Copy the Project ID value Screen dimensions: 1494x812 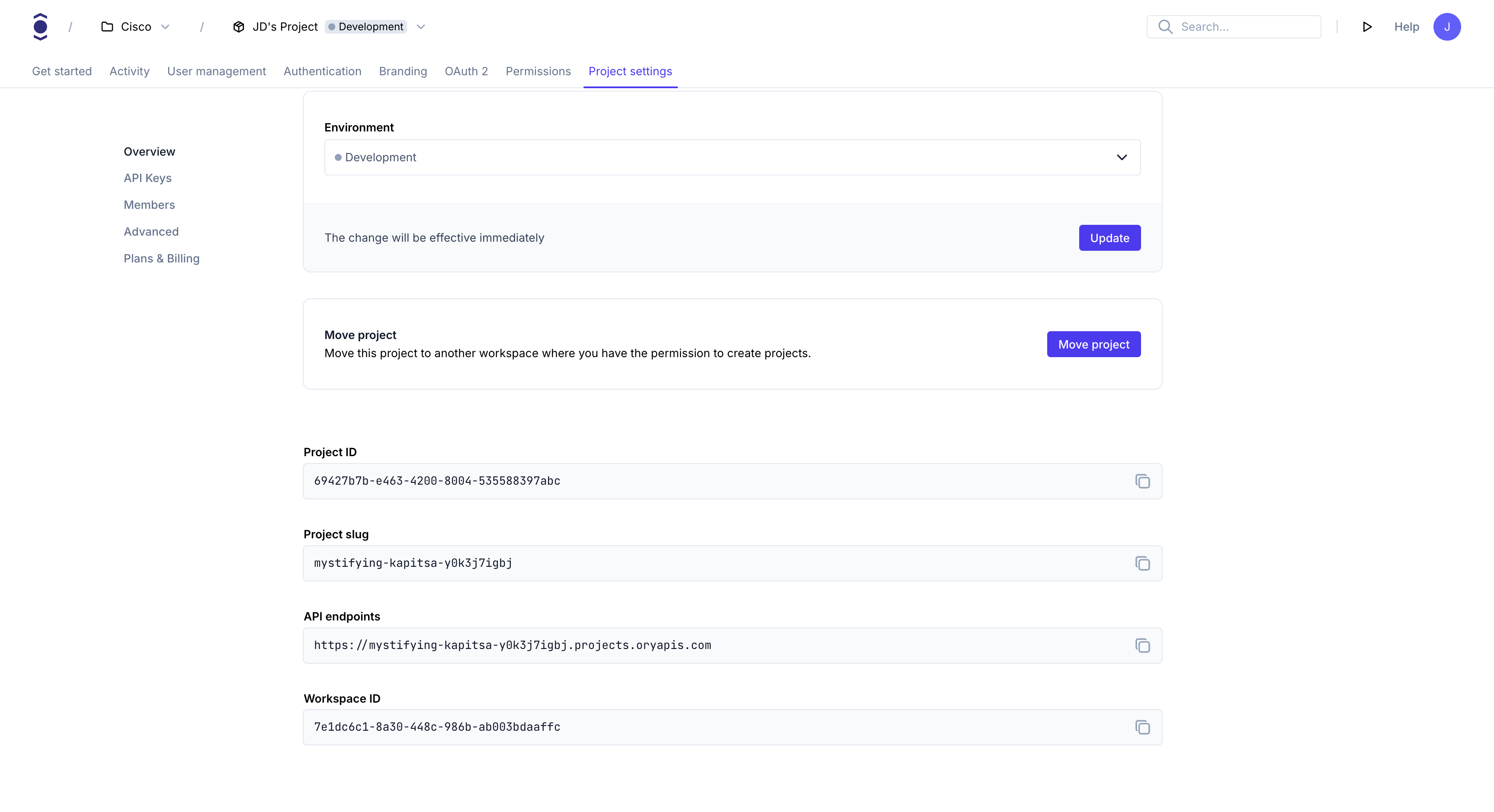(1142, 481)
